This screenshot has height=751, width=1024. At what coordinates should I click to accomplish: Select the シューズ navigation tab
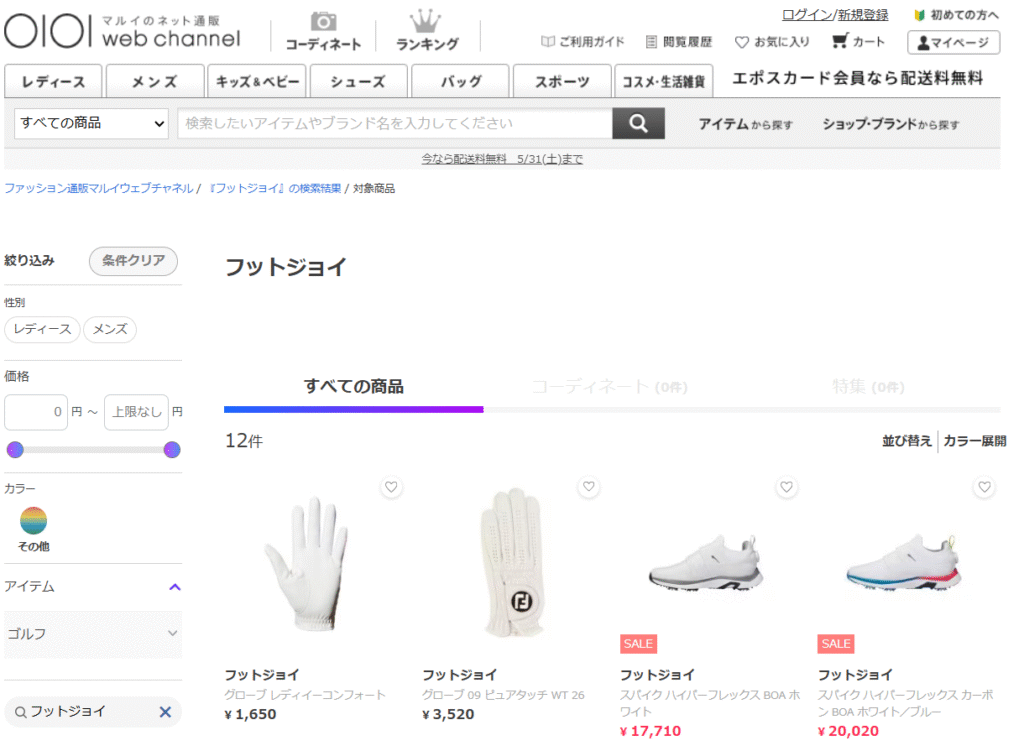tap(359, 82)
